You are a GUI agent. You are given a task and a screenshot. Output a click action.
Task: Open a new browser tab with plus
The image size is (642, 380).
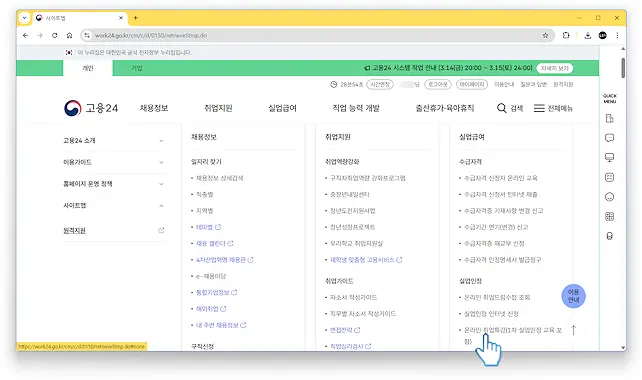(136, 18)
